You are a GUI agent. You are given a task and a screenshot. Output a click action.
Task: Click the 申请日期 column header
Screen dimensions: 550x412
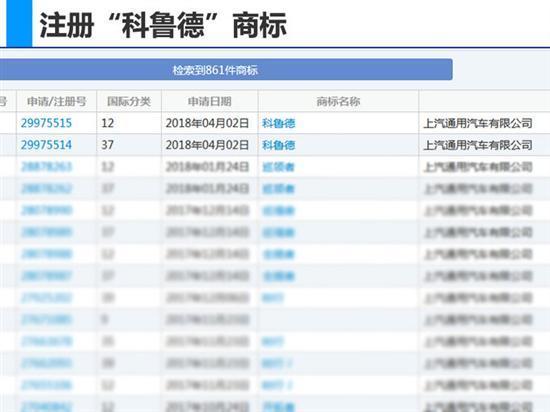click(x=209, y=101)
